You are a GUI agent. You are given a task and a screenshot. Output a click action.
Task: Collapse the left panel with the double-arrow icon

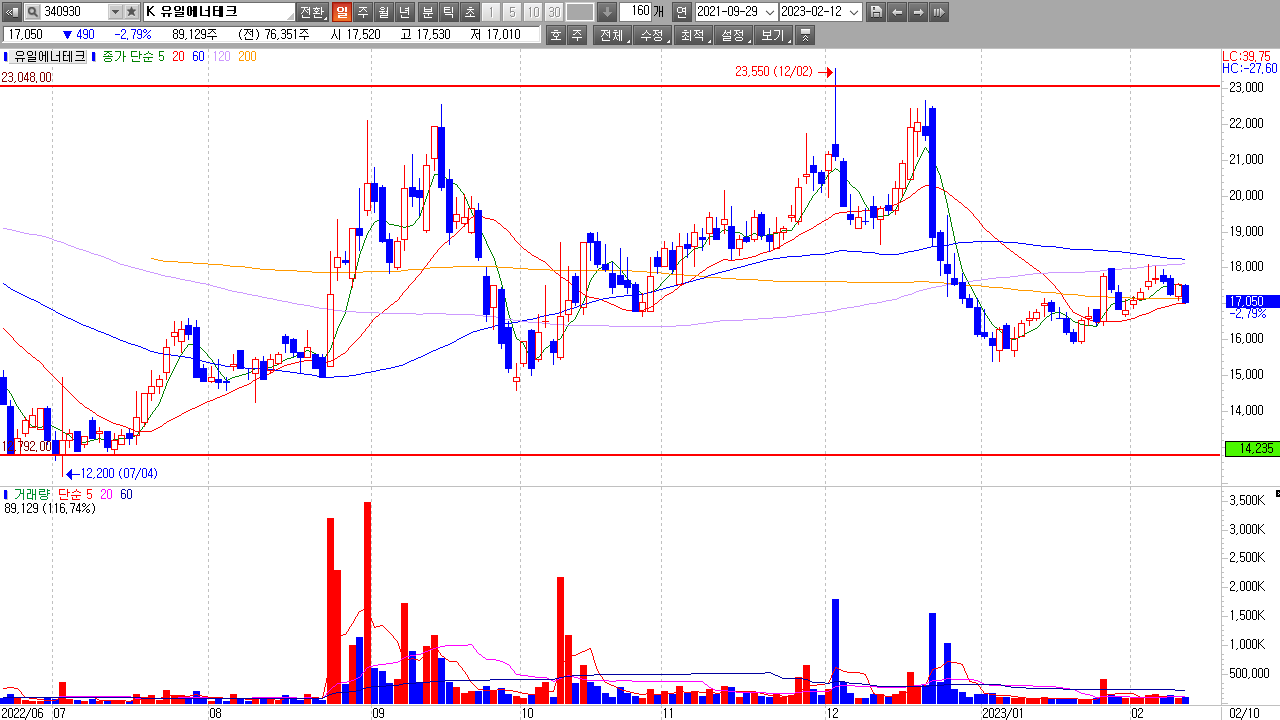(10, 12)
